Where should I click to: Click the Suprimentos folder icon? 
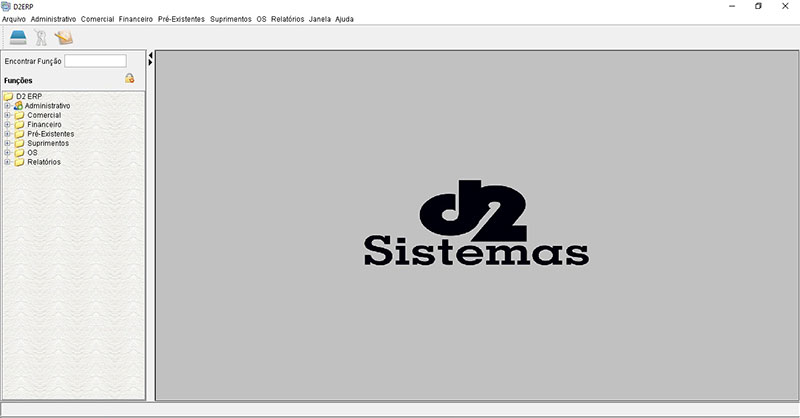pyautogui.click(x=19, y=143)
